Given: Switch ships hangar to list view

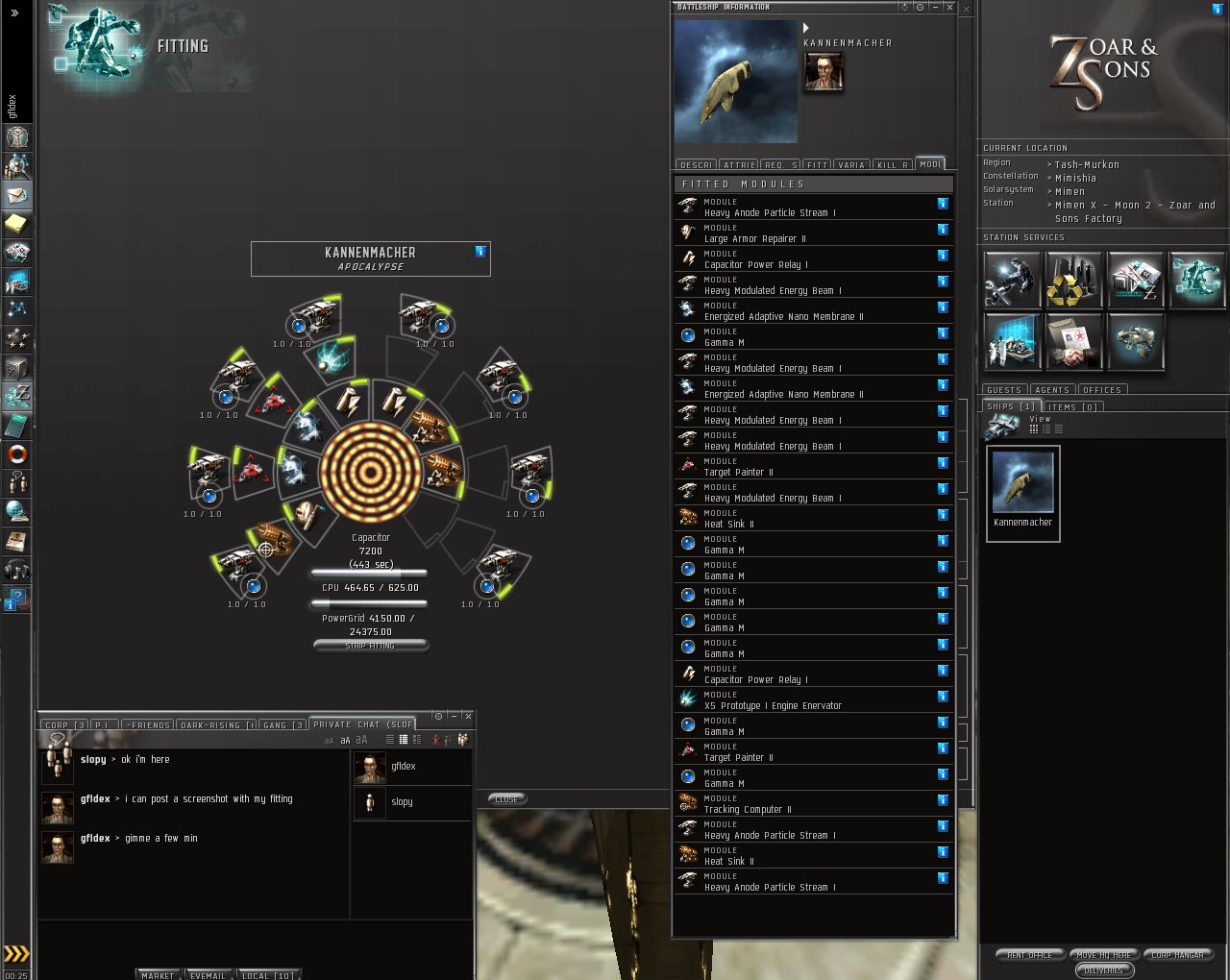Looking at the screenshot, I should point(1059,429).
